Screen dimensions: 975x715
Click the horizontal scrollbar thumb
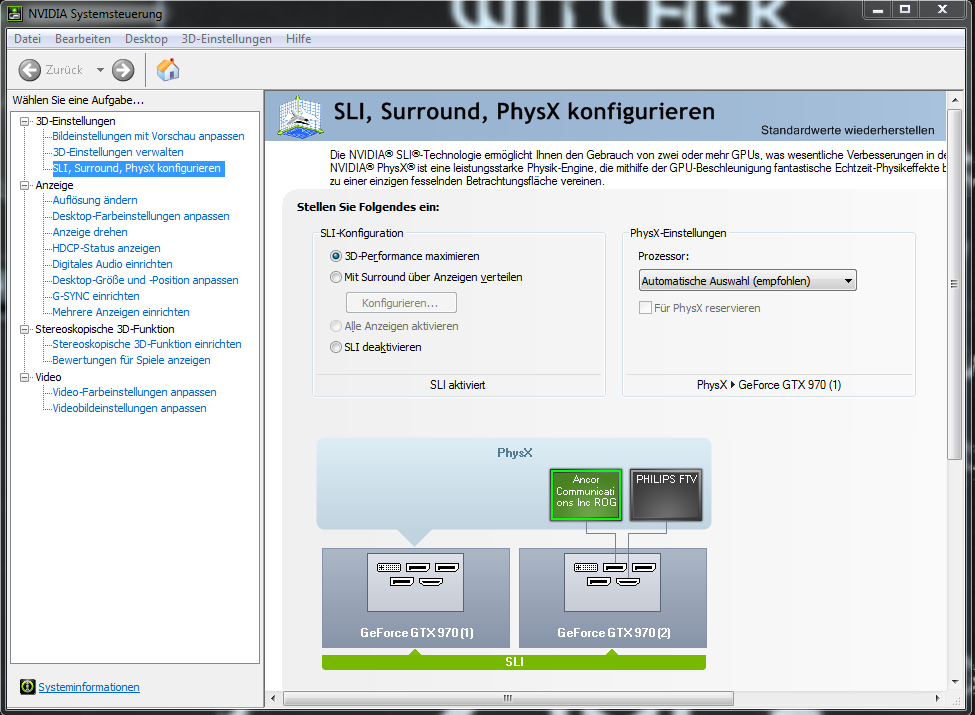click(508, 698)
